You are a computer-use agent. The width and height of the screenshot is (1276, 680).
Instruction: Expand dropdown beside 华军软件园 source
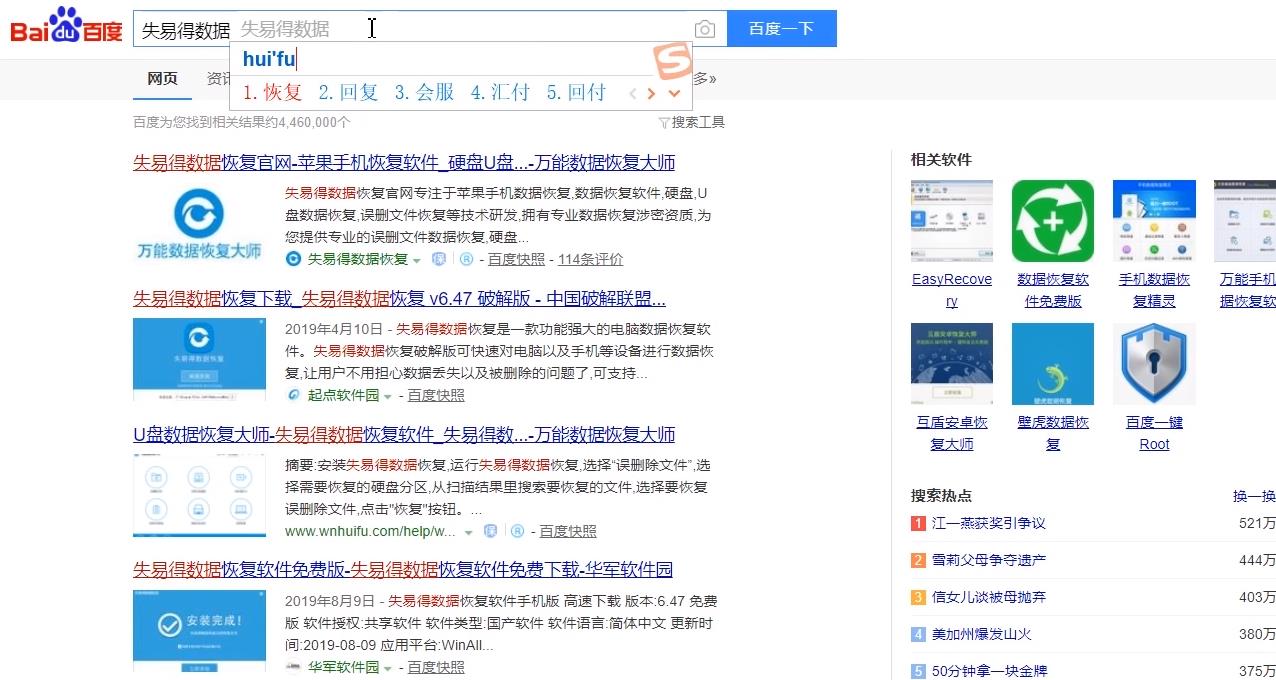pos(388,668)
